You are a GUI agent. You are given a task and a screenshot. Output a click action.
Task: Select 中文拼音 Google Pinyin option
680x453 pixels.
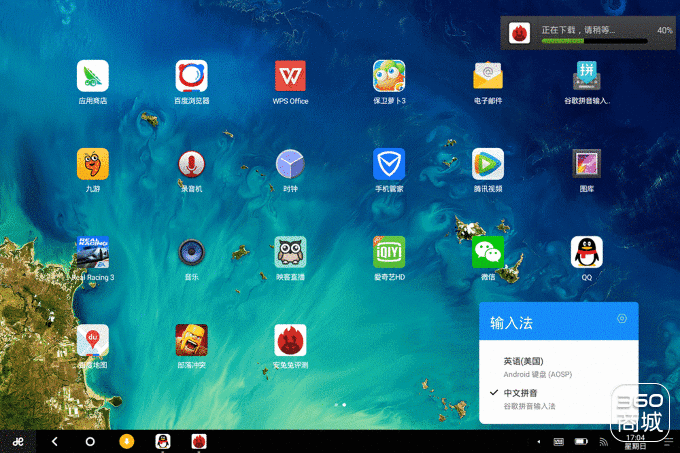559,399
